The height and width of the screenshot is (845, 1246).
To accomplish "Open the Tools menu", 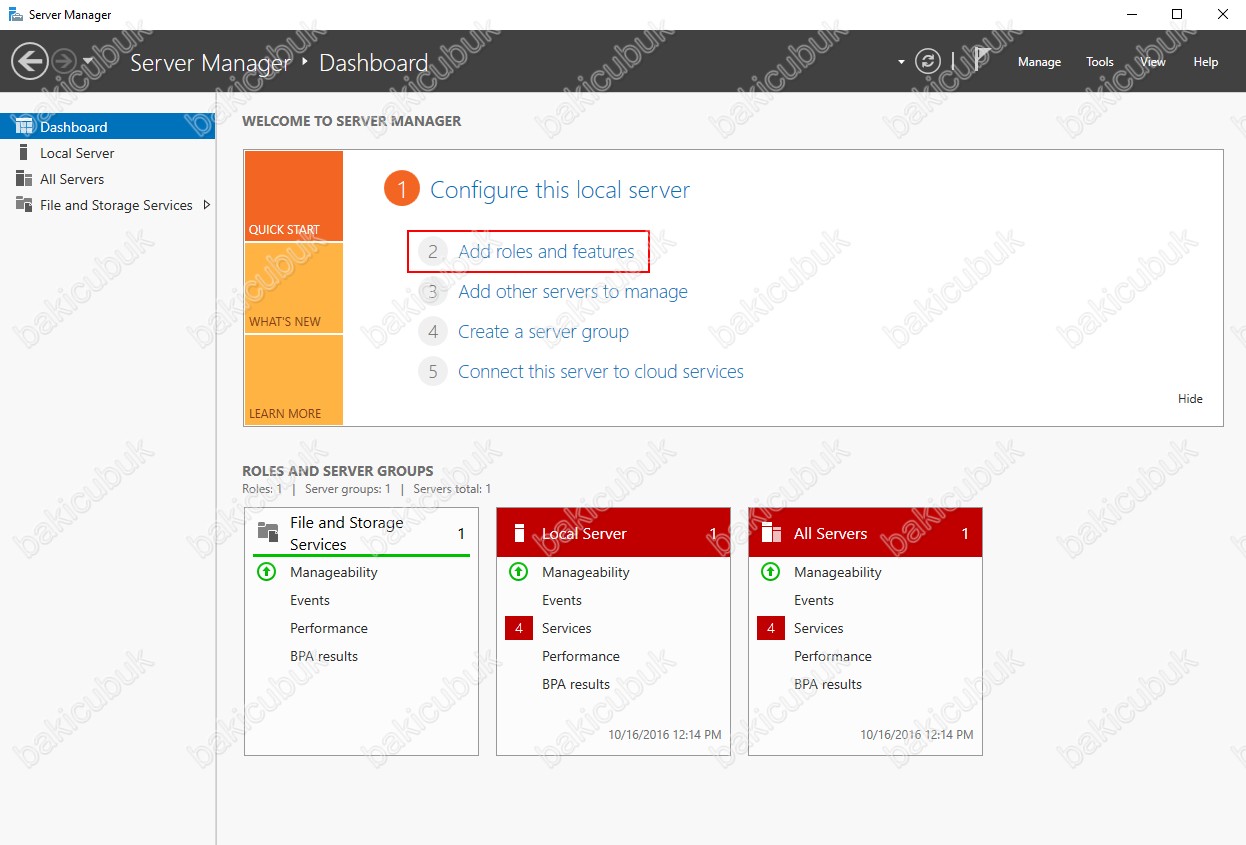I will point(1100,62).
